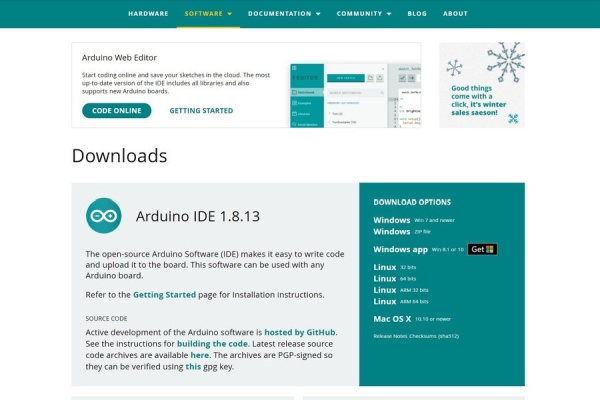Download Linux 64 bits version
Screen dimensions: 600x400
[395, 279]
